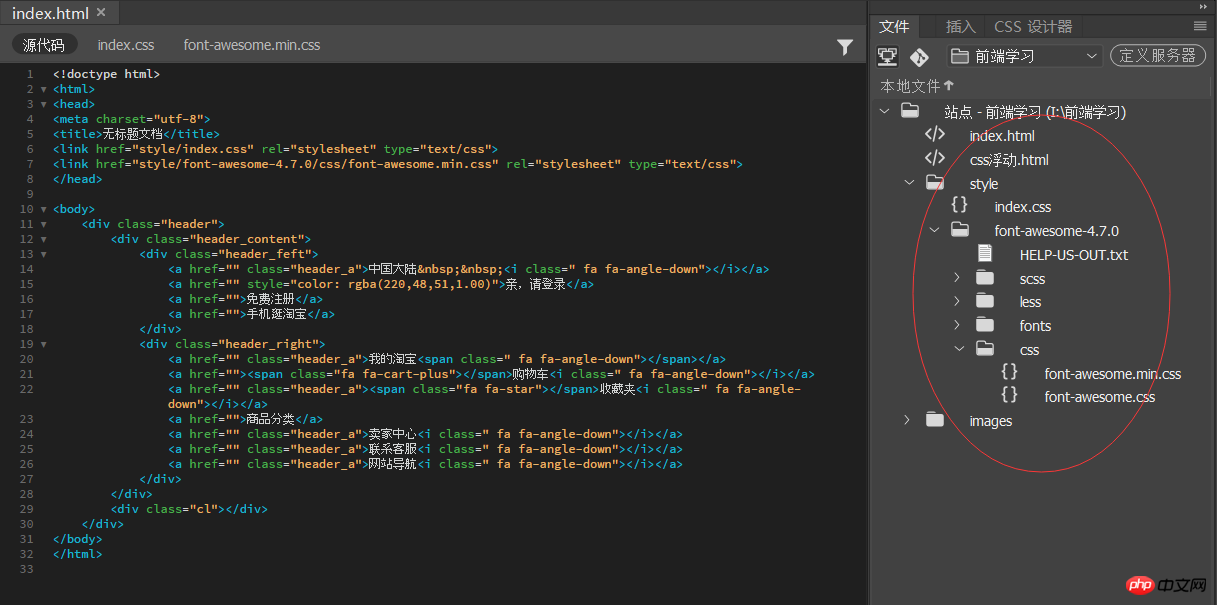Screen dimensions: 1217x605
Task: Click the index.html file code icon
Action: coord(935,135)
